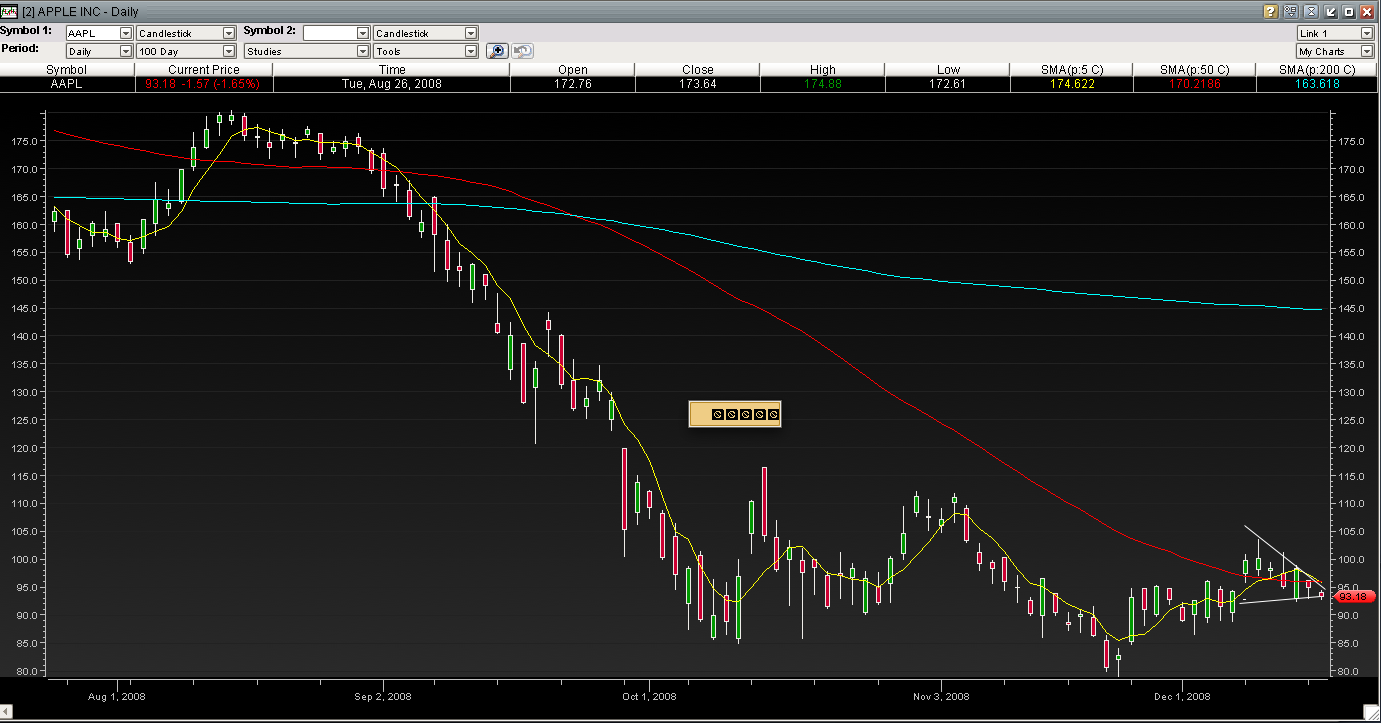Click the greyed-out undo zoom icon

click(x=522, y=51)
